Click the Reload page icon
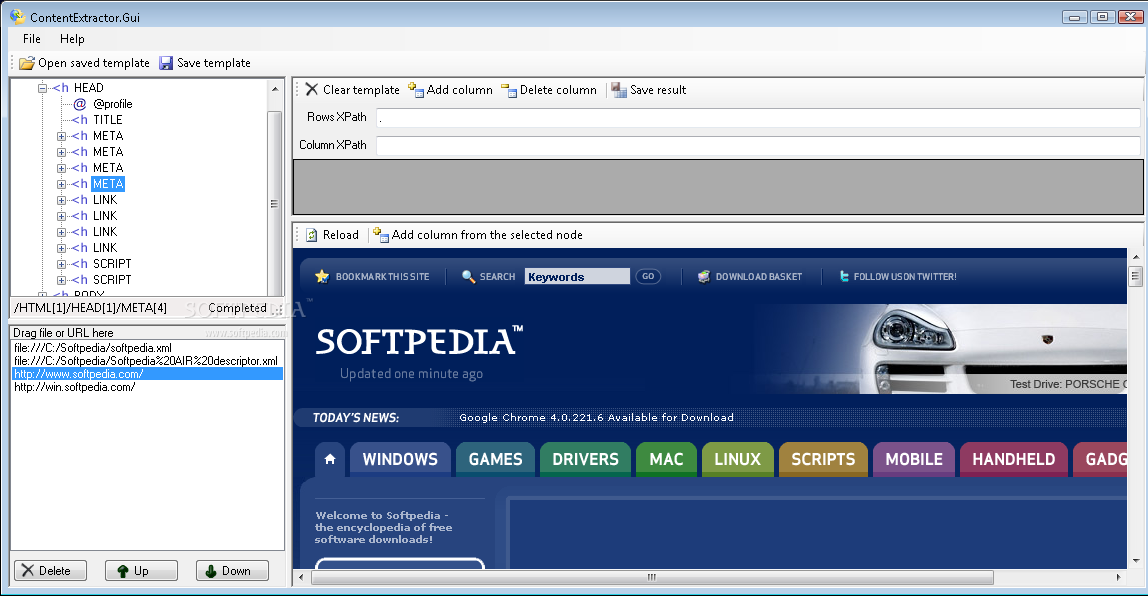 [312, 234]
